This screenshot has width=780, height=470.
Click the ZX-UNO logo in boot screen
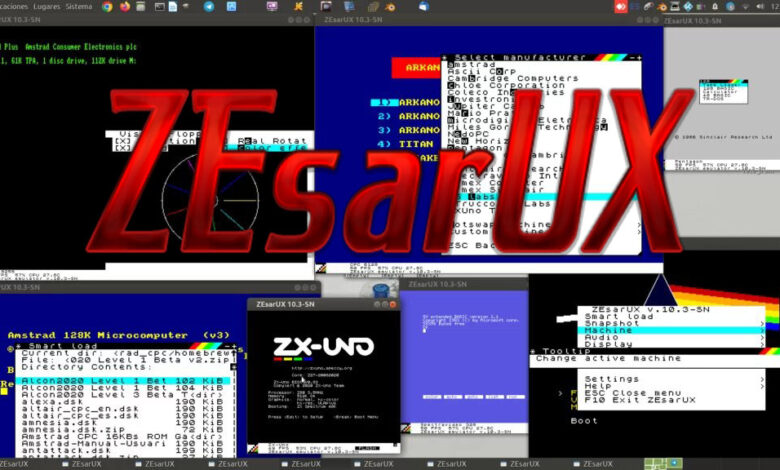tap(323, 347)
